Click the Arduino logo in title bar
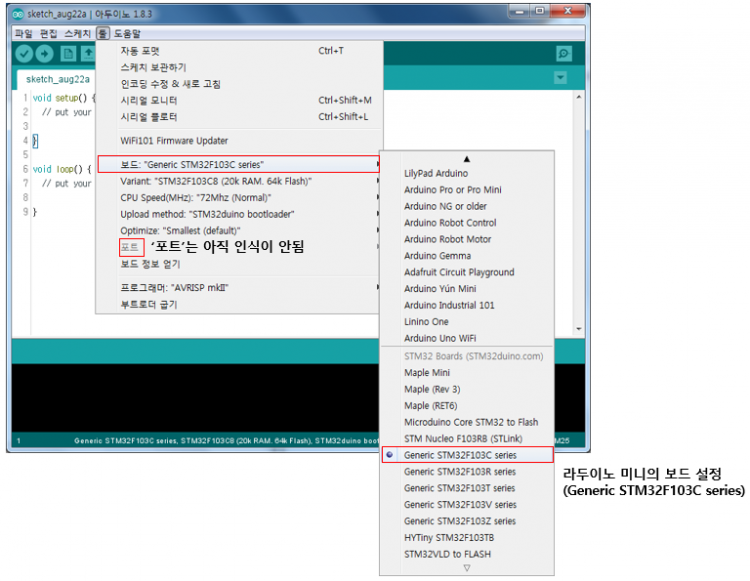Viewport: 750px width, 581px height. (18, 14)
